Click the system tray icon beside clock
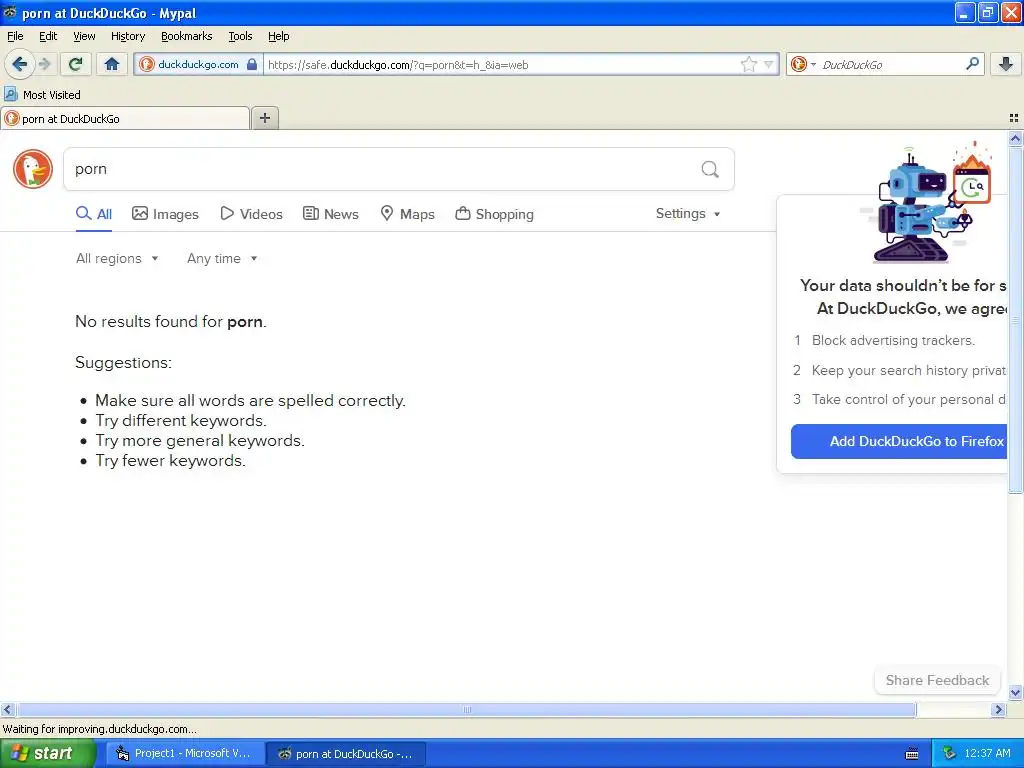Image resolution: width=1024 pixels, height=768 pixels. 949,754
